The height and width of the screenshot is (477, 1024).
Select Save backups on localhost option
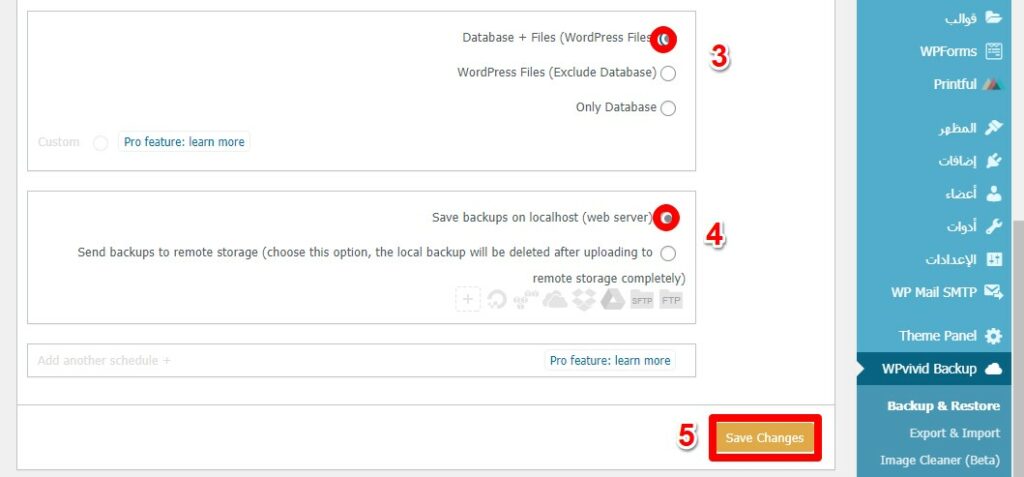[x=666, y=218]
